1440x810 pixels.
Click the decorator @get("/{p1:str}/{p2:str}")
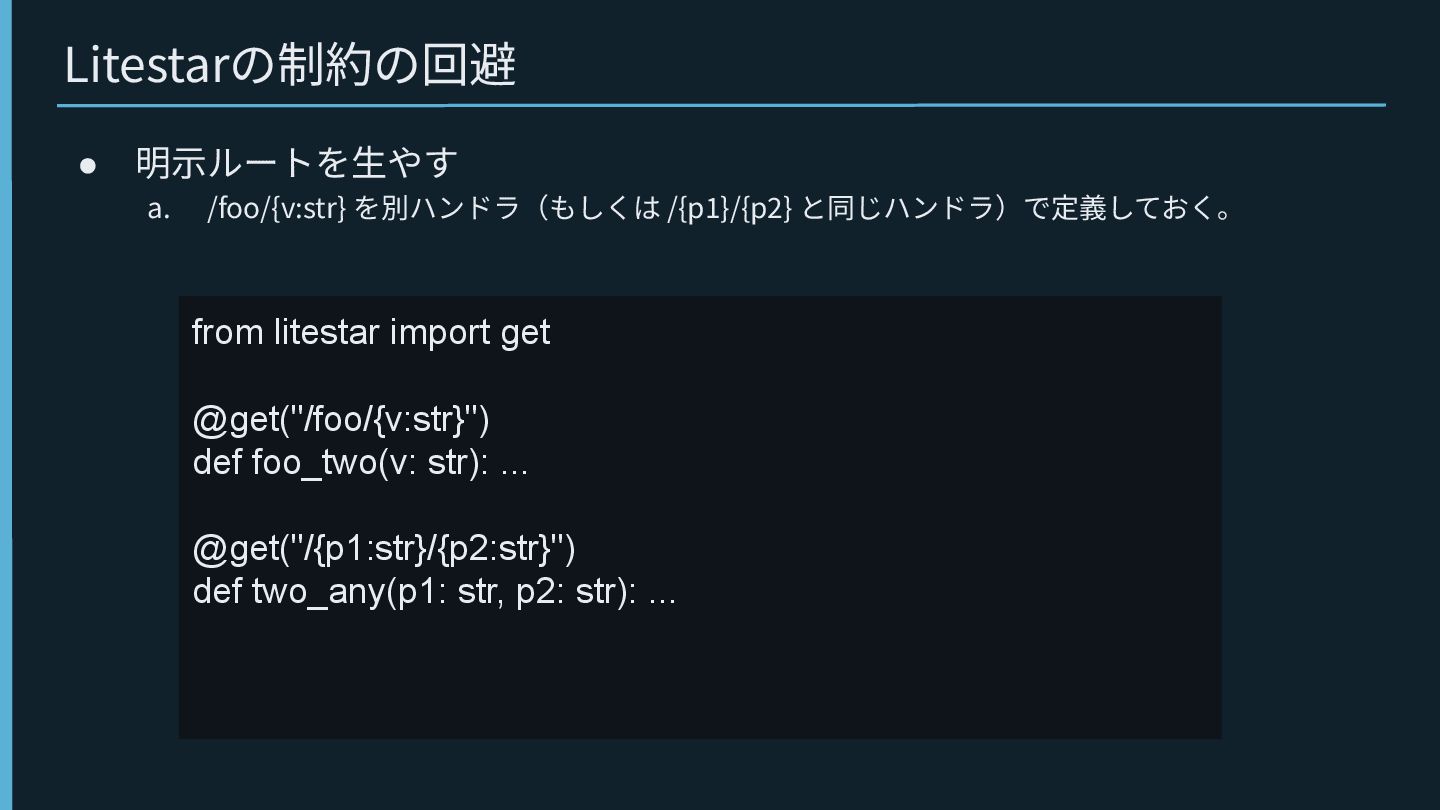(x=384, y=548)
